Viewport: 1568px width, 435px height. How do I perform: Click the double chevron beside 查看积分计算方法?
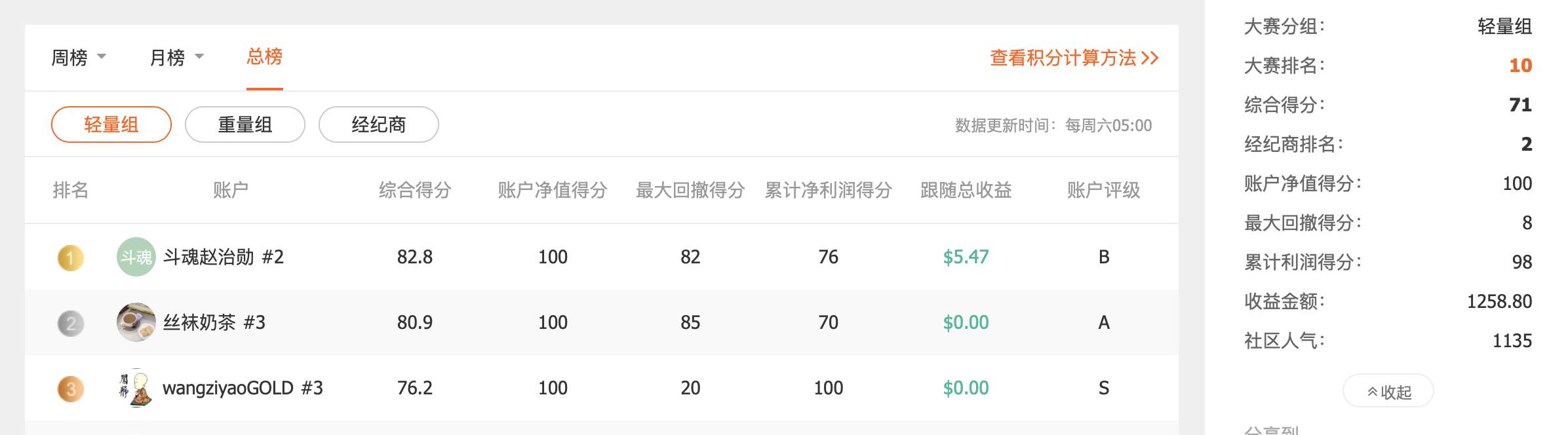pos(1150,58)
